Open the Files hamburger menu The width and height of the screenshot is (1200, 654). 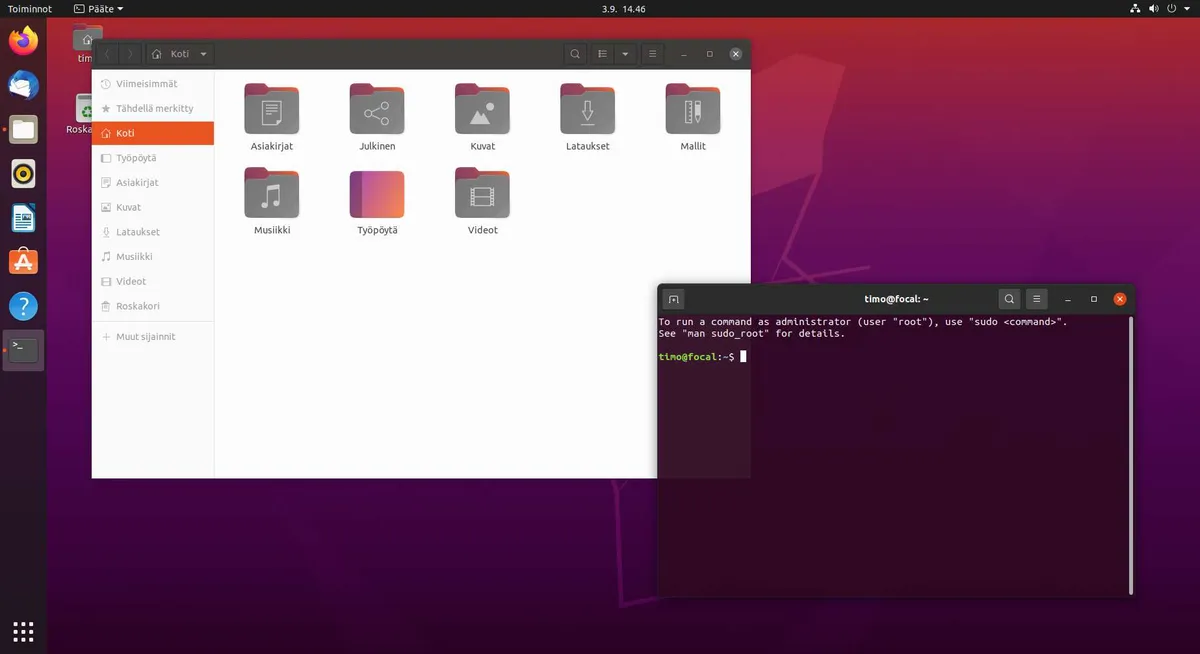tap(652, 53)
